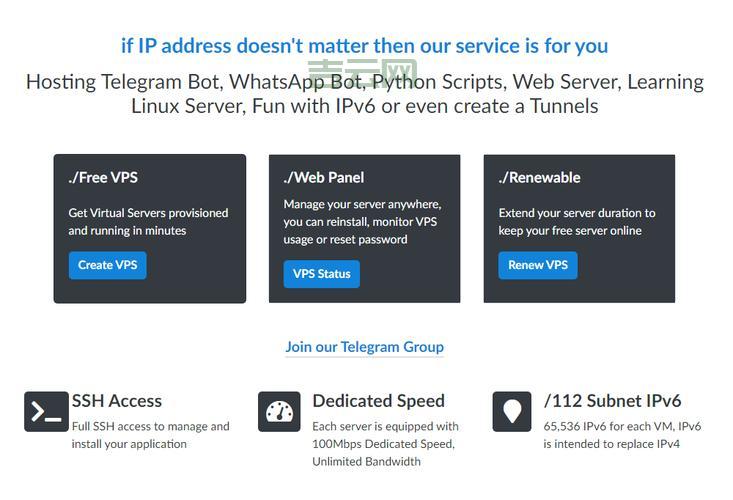
Task: Click the 100Mbps Dedicated Speed description
Action: tap(385, 443)
